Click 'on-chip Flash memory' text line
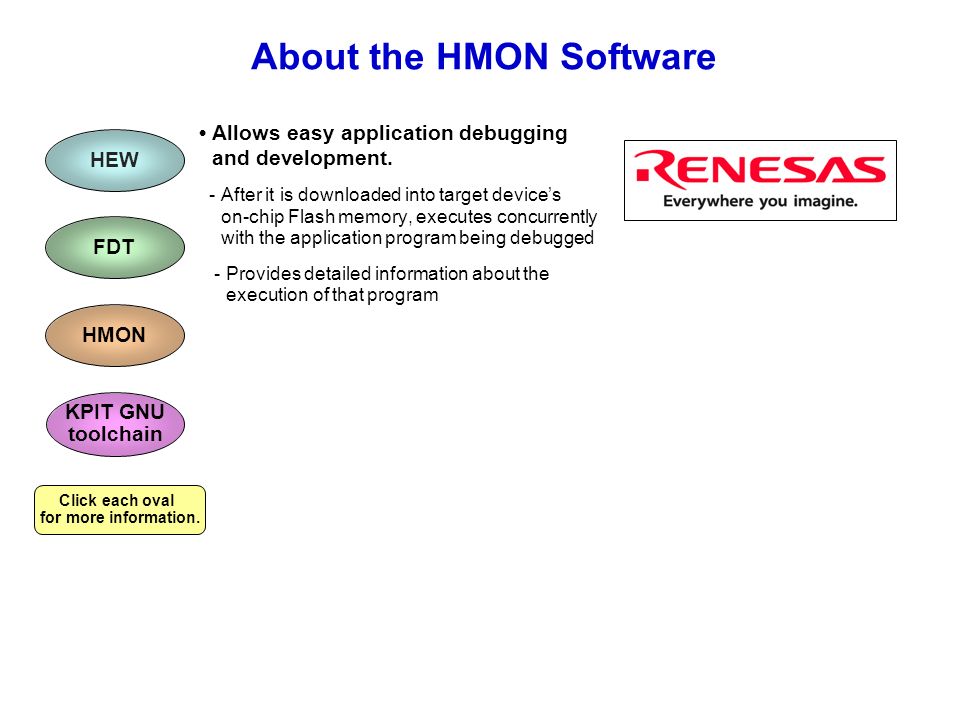Viewport: 960px width, 720px height. [x=409, y=217]
